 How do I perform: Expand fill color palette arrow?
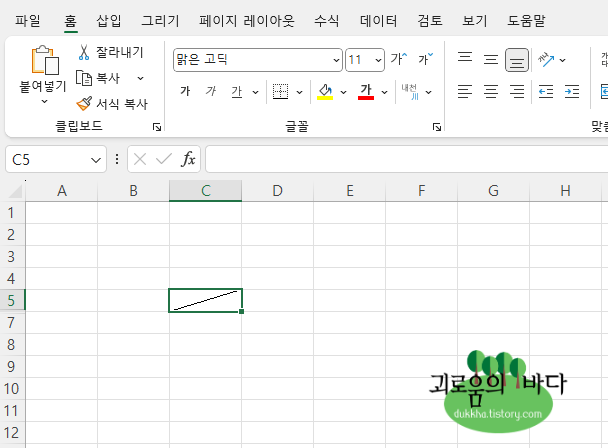tap(343, 92)
